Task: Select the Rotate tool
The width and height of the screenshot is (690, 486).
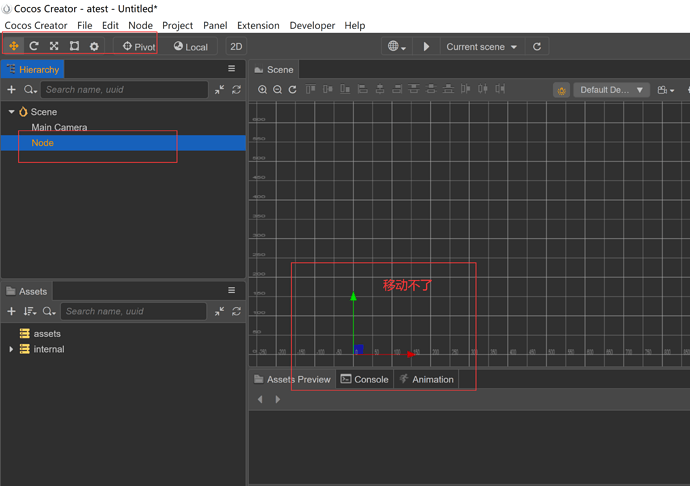Action: 34,46
